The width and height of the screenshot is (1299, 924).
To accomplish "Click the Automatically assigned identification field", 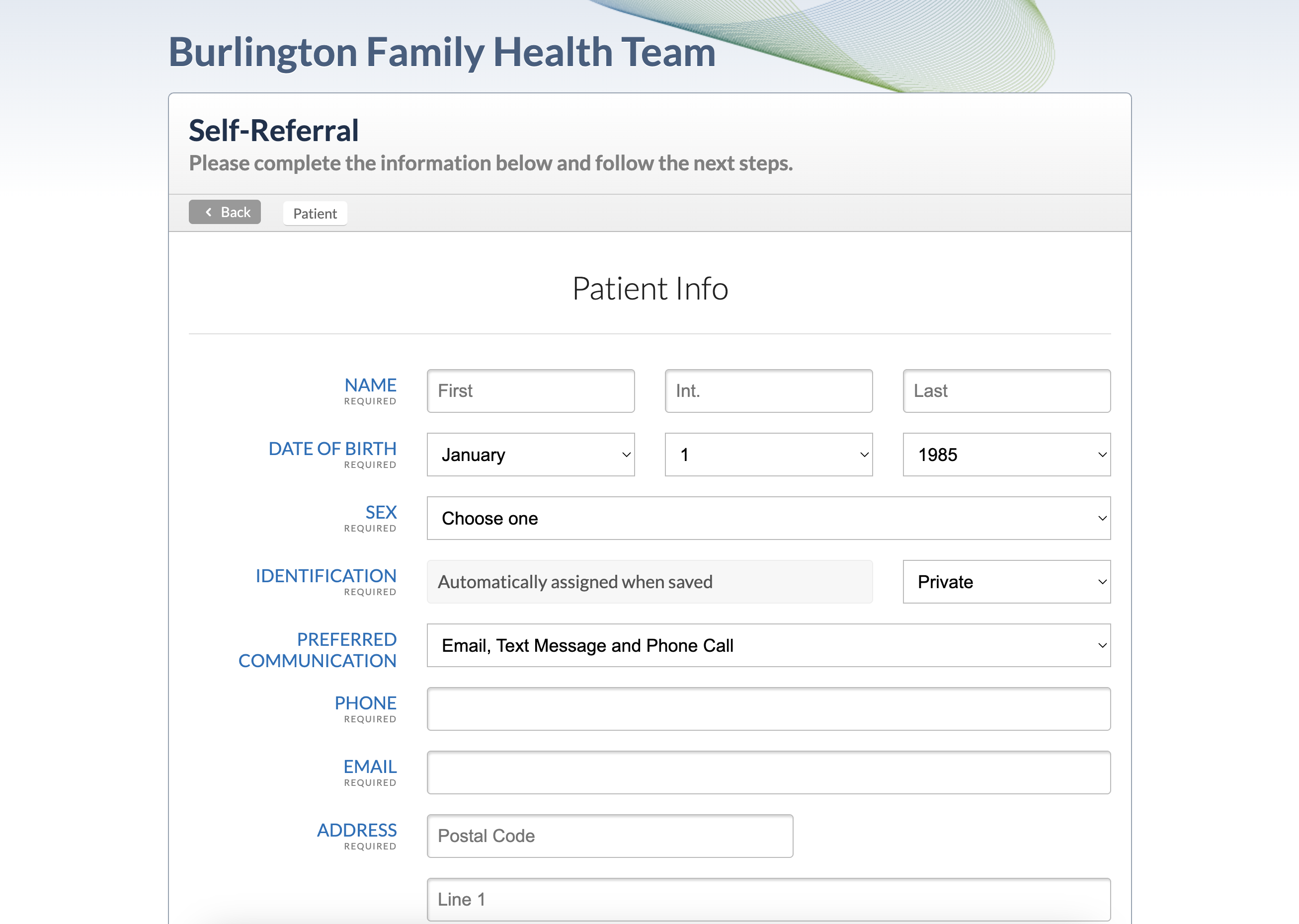I will tap(649, 582).
